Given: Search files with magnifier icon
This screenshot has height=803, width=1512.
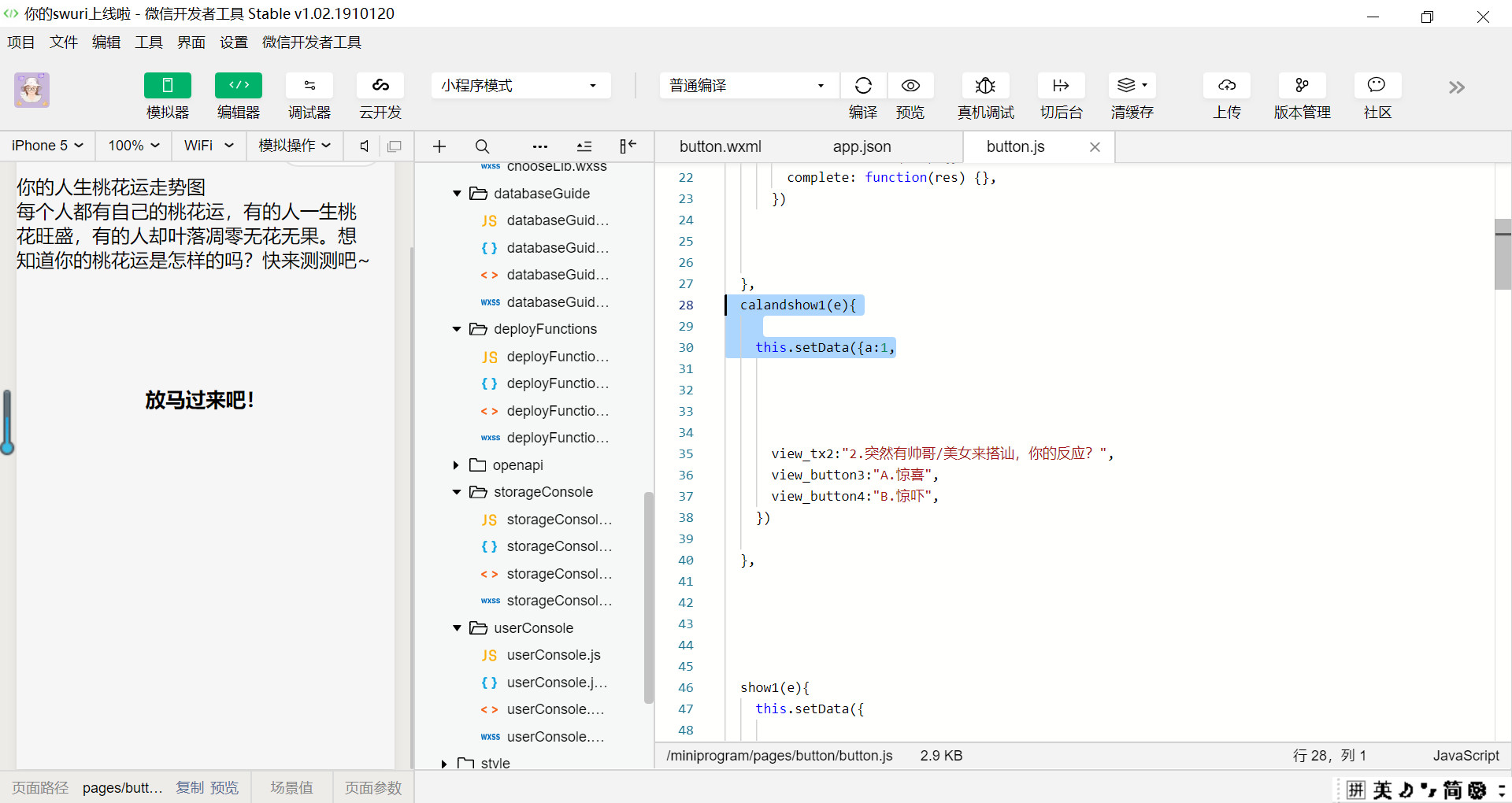Looking at the screenshot, I should tap(482, 146).
